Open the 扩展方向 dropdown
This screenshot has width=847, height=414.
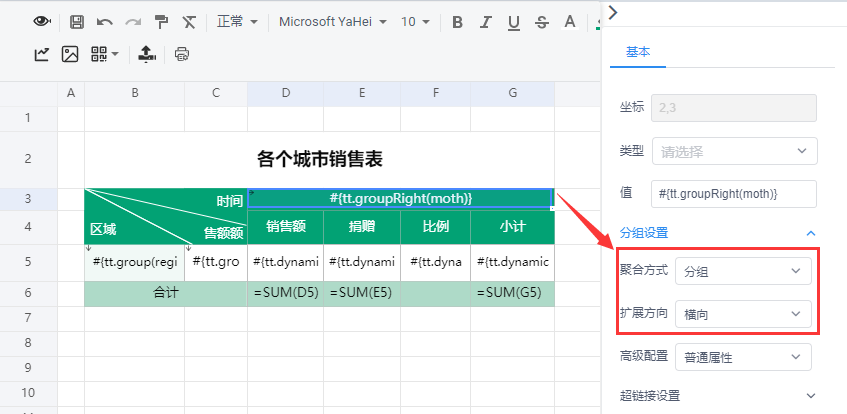[x=743, y=314]
